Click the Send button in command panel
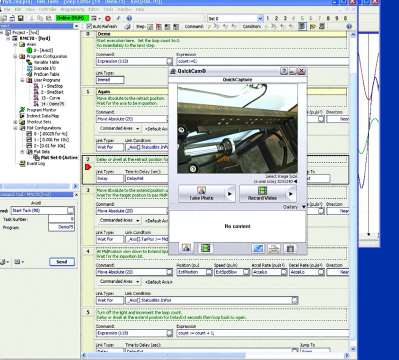The image size is (399, 360). tap(62, 262)
